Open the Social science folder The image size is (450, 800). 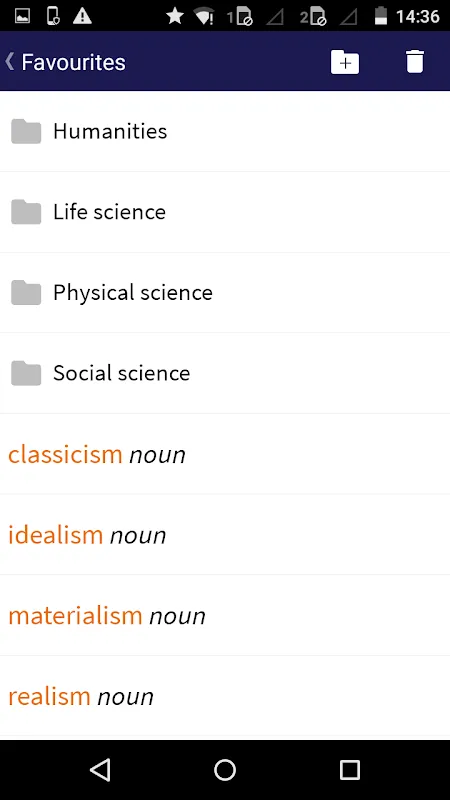point(225,373)
